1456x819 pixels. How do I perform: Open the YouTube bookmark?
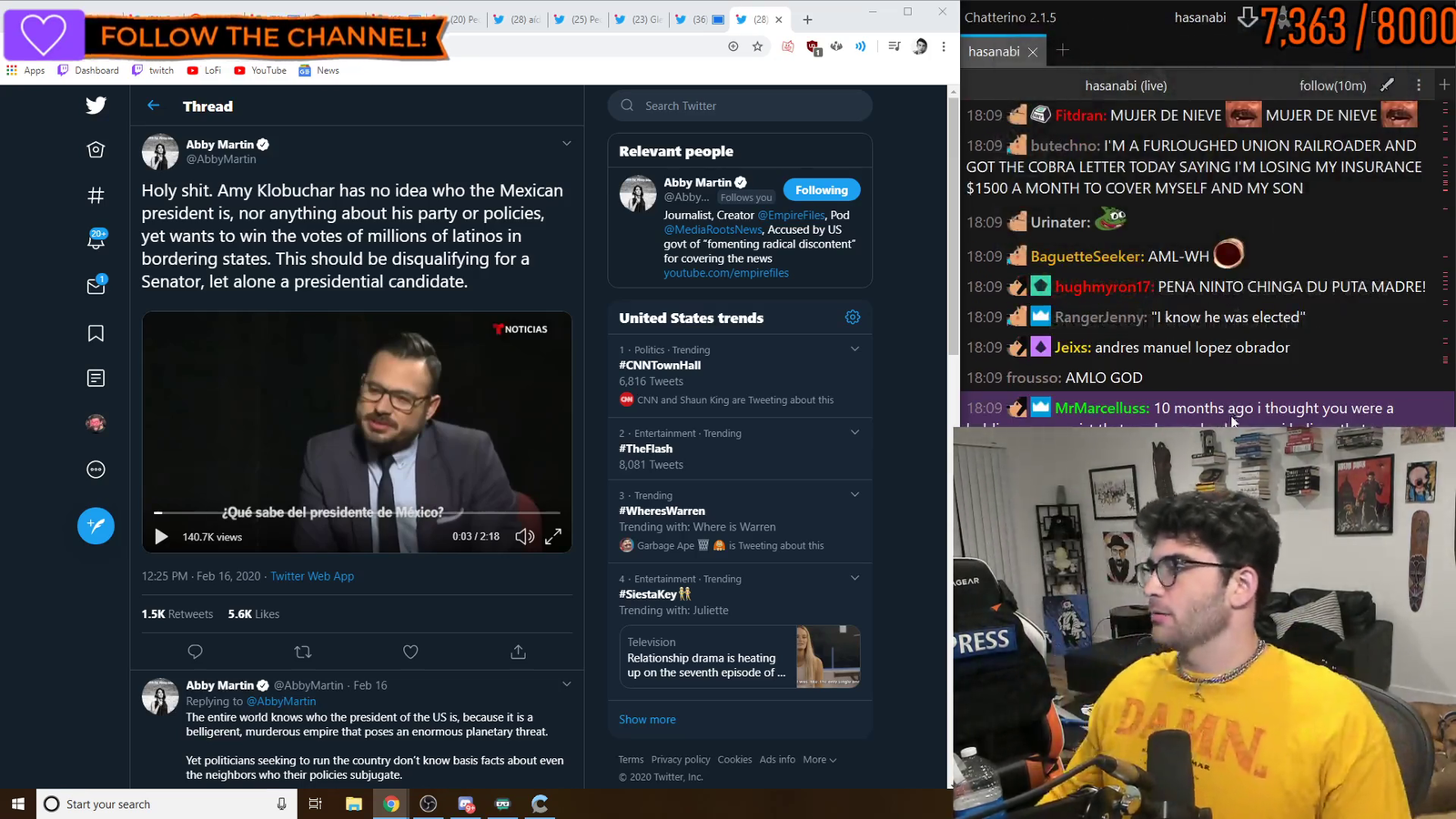[260, 70]
